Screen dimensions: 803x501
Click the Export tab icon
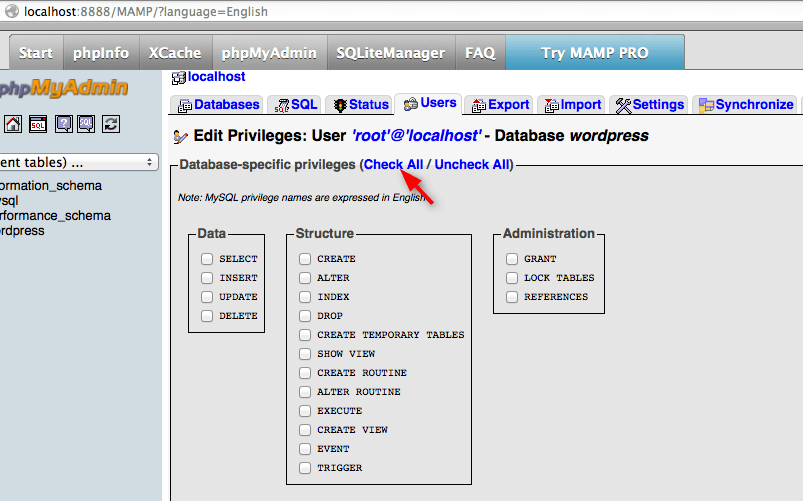[x=478, y=106]
